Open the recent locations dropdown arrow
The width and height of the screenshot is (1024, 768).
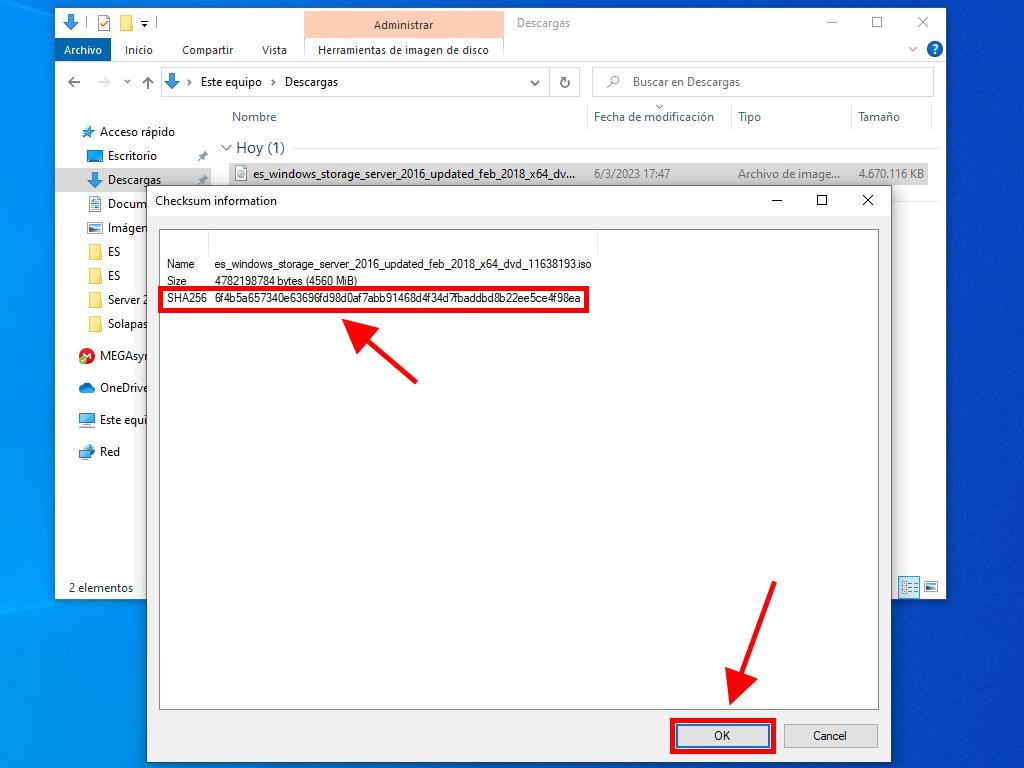127,82
